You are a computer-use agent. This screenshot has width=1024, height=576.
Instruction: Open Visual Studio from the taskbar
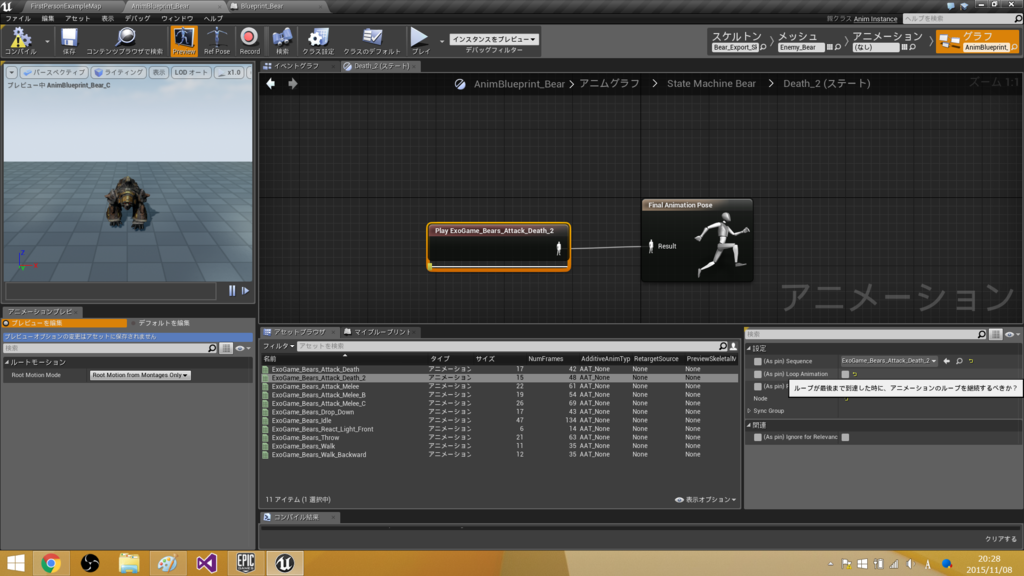[x=206, y=563]
